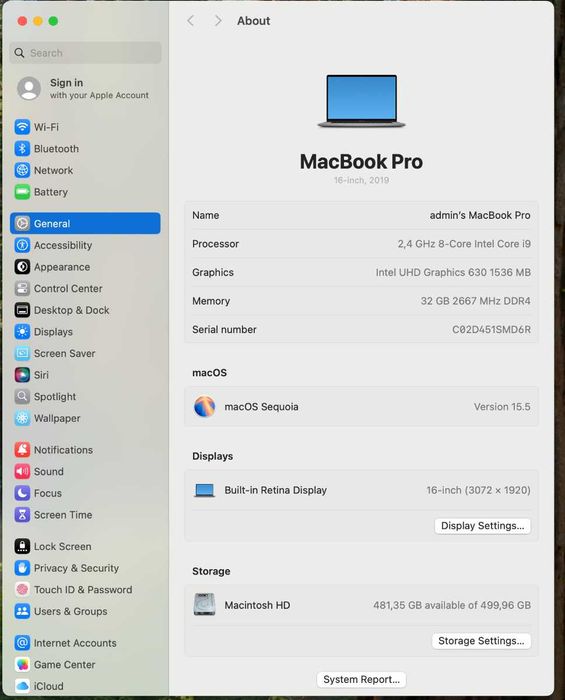Click the Storage section heading
This screenshot has width=565, height=700.
211,571
